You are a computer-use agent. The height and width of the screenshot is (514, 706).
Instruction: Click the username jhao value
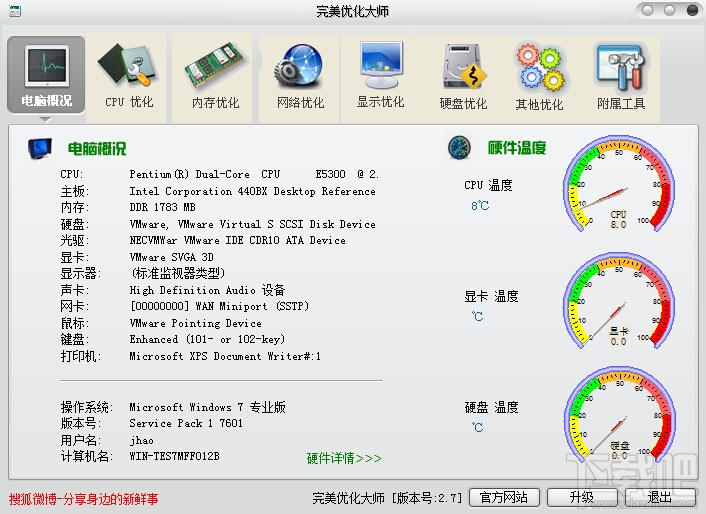click(141, 440)
